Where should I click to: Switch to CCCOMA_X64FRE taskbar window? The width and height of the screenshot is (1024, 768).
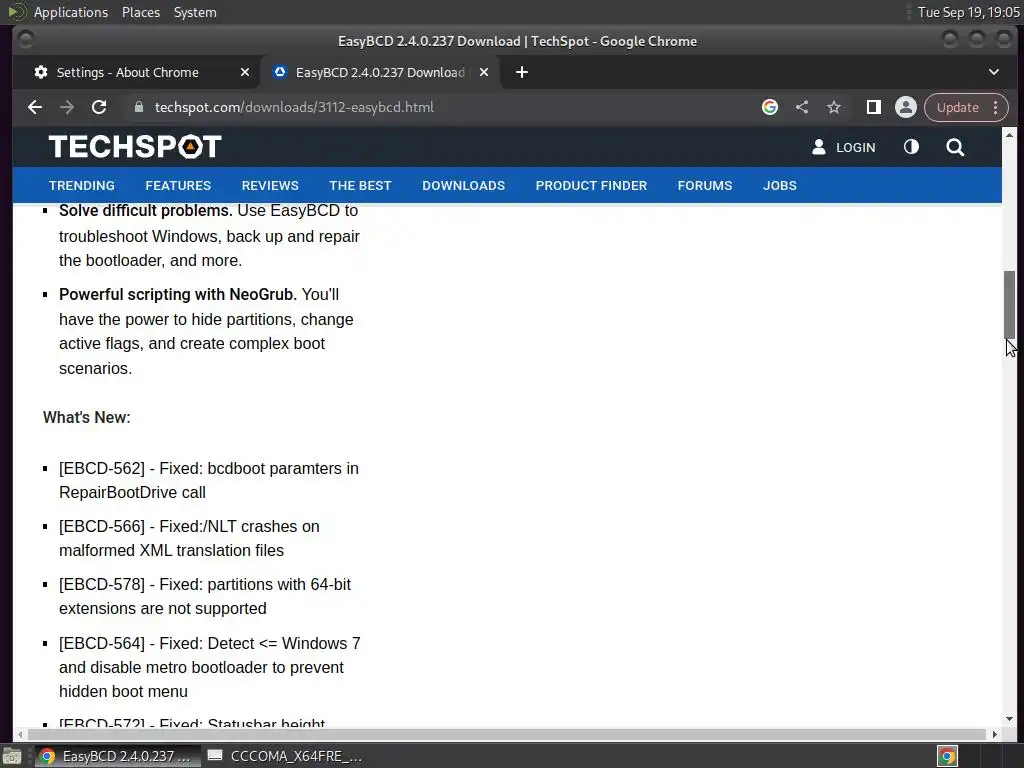coord(285,756)
